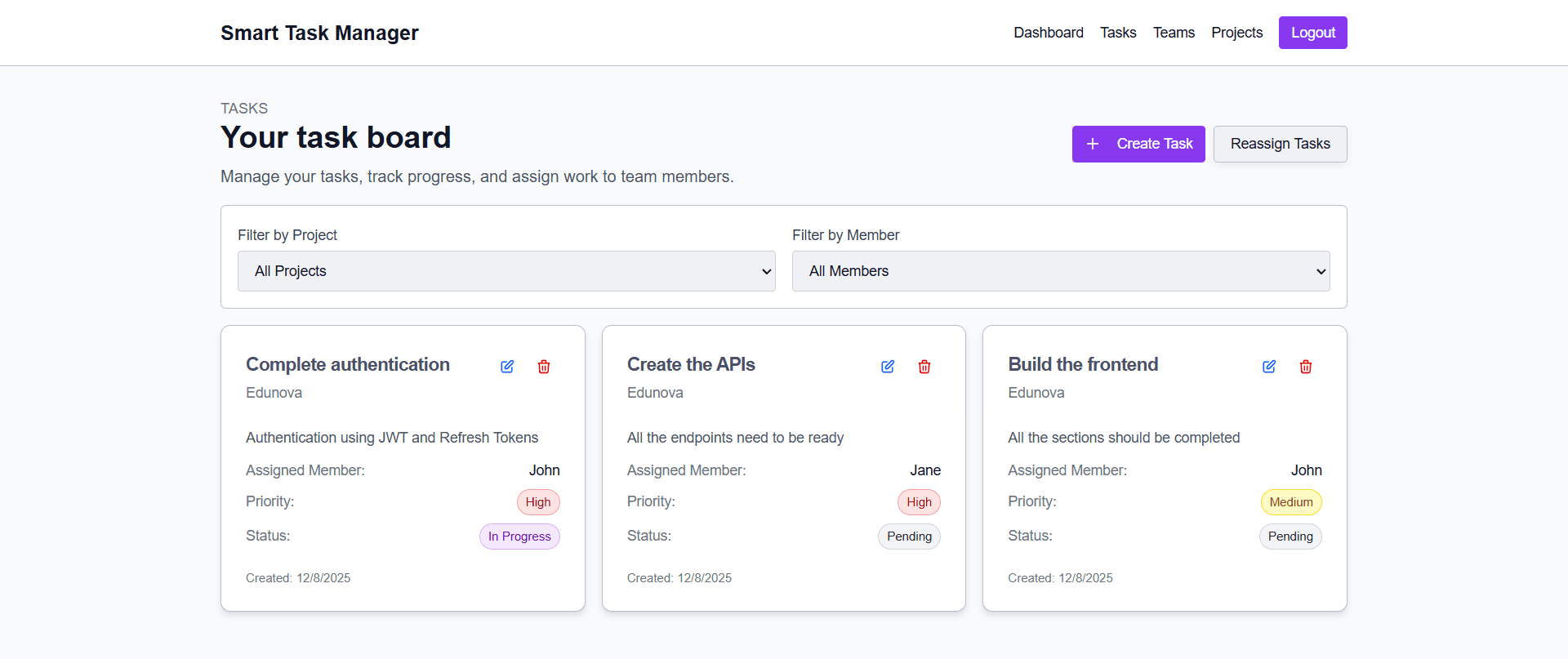
Task: Click the Create the APIs card title
Action: 691,364
